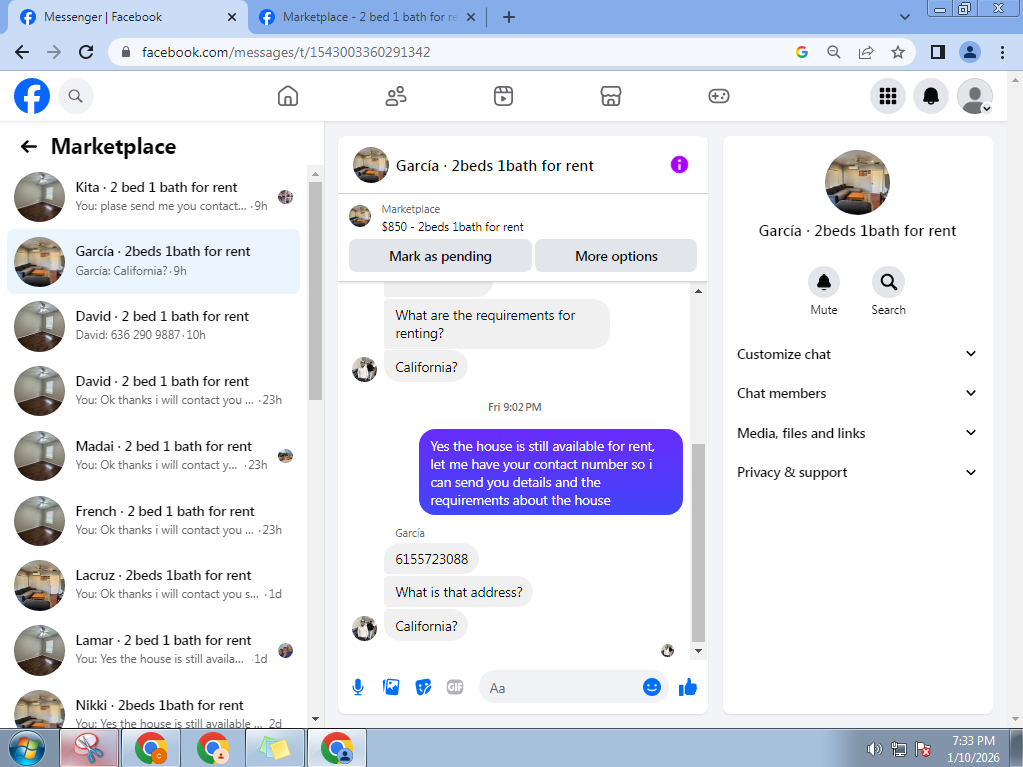Expand the Privacy & support section

[x=857, y=472]
